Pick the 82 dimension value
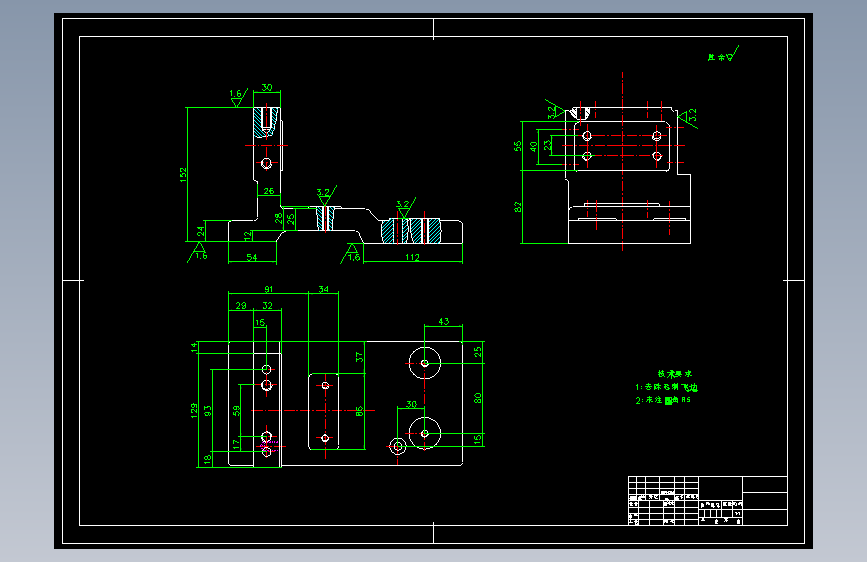 coord(518,207)
